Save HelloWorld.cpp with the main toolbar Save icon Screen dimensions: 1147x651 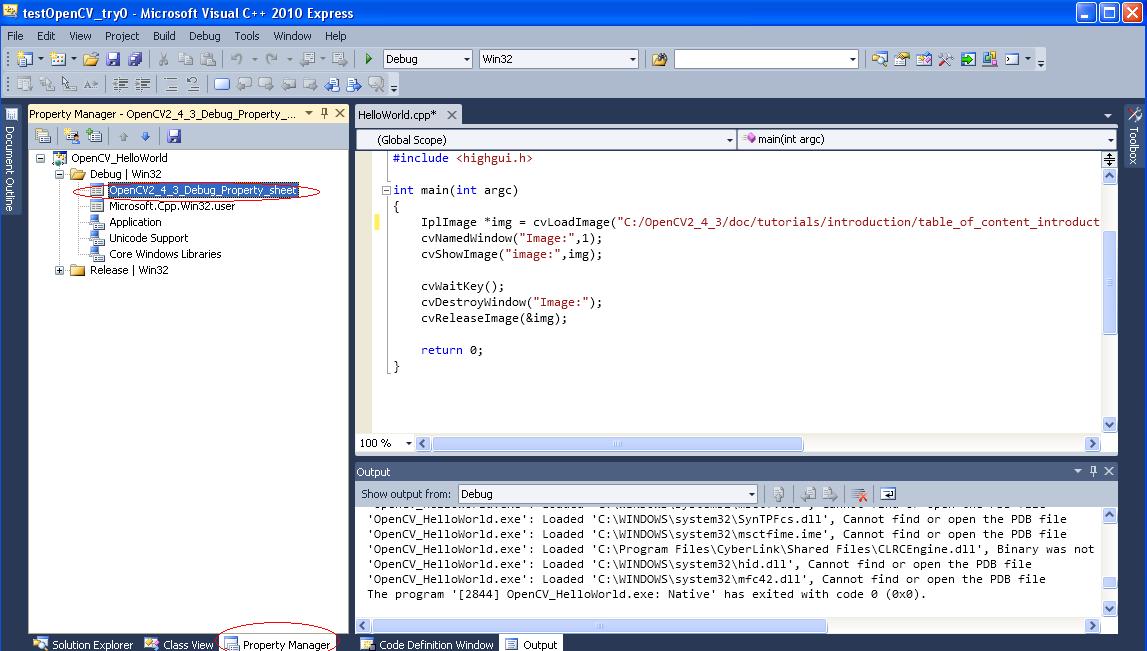[x=113, y=59]
